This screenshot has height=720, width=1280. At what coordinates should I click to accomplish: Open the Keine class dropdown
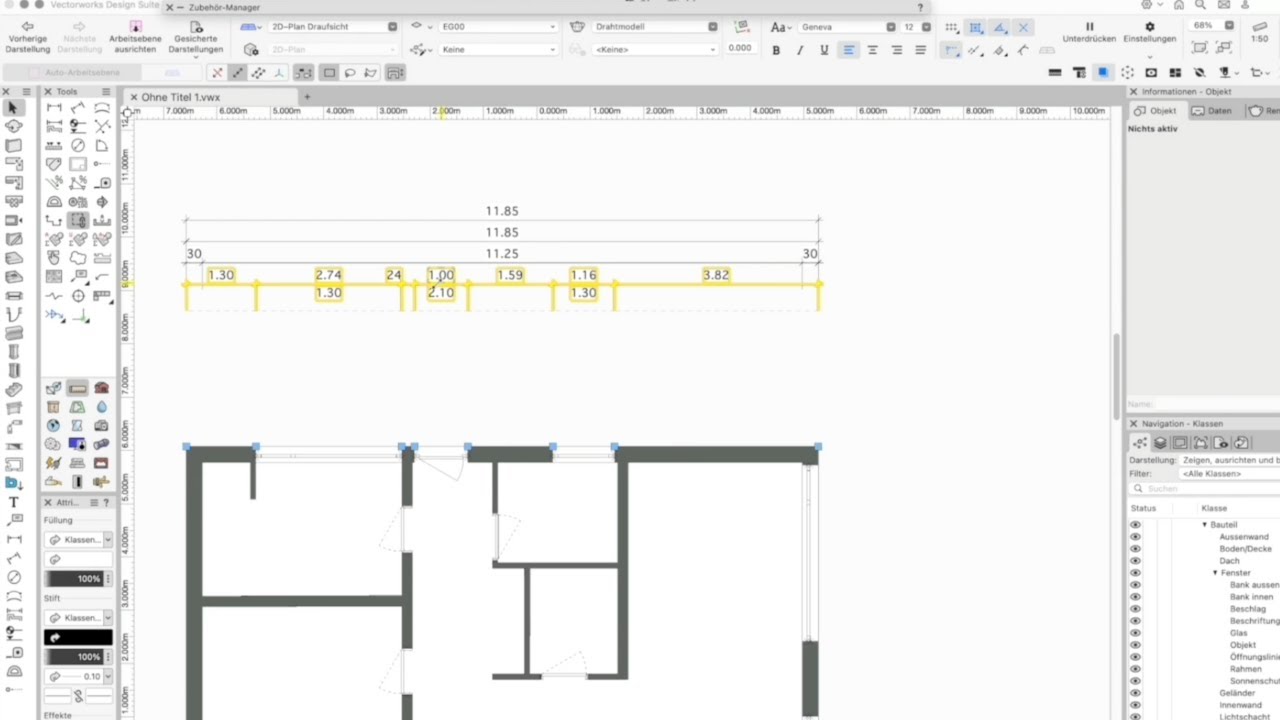pyautogui.click(x=498, y=49)
